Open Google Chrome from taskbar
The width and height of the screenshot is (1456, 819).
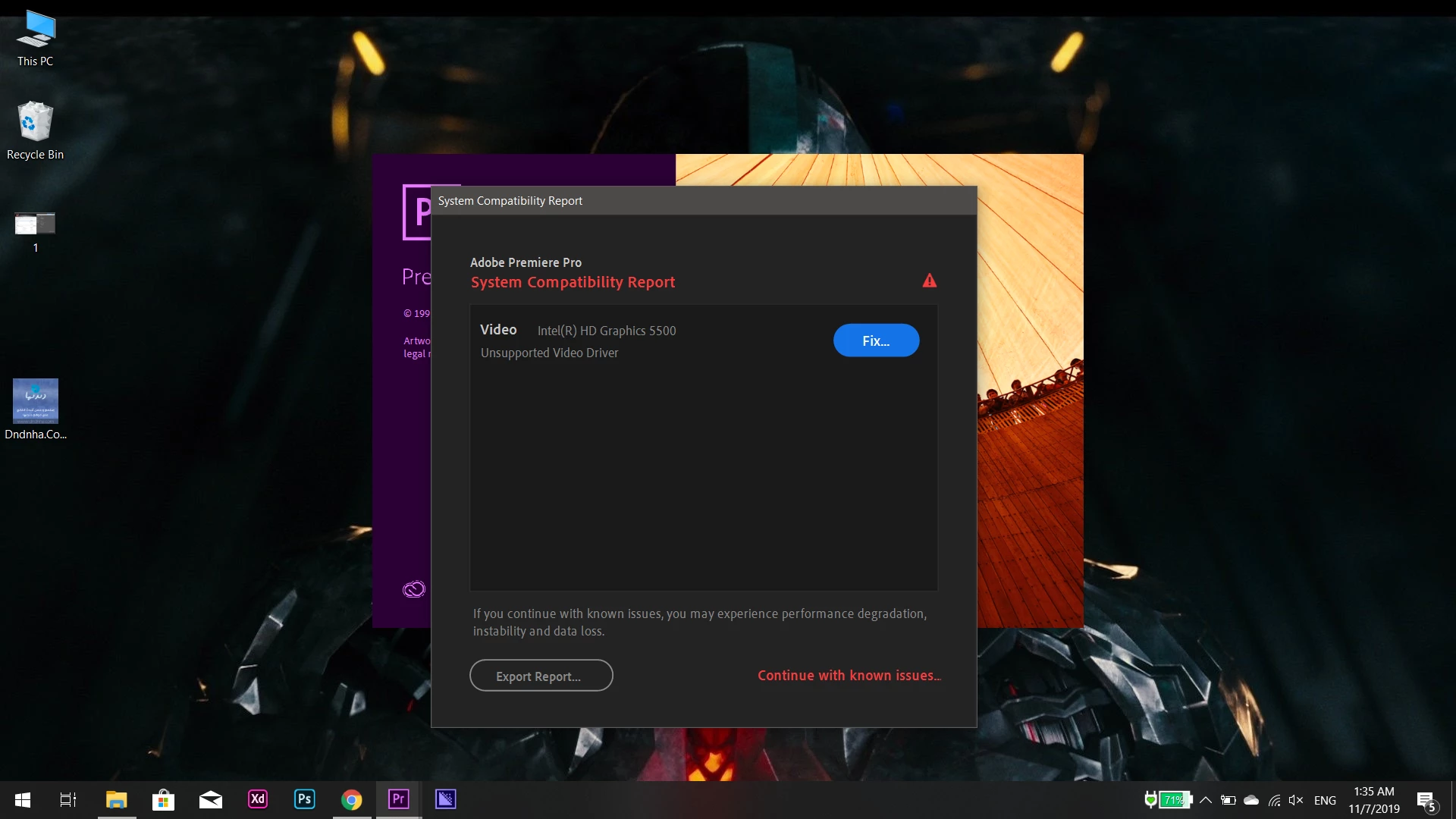[x=352, y=799]
